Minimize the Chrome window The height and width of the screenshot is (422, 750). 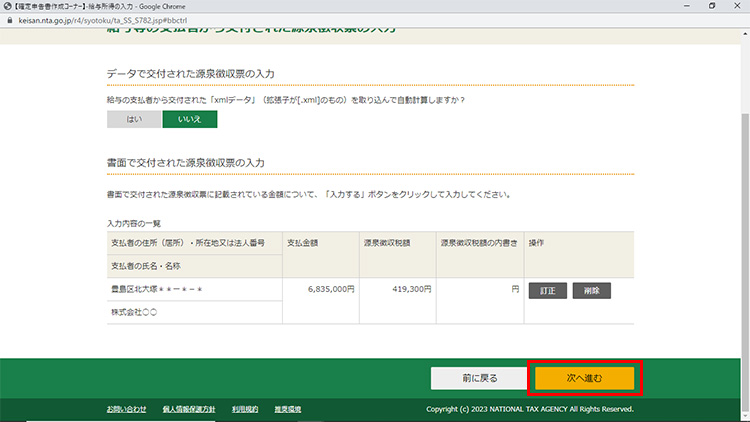tap(684, 5)
